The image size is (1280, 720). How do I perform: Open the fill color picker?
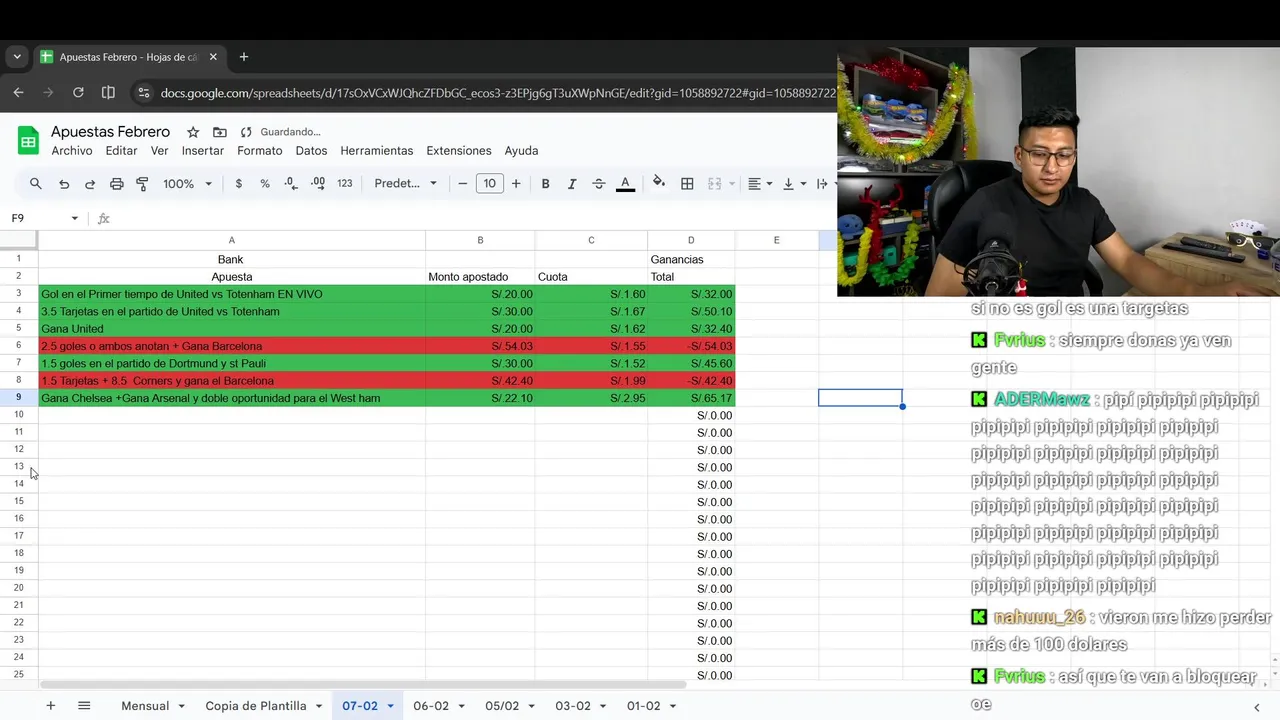point(659,183)
